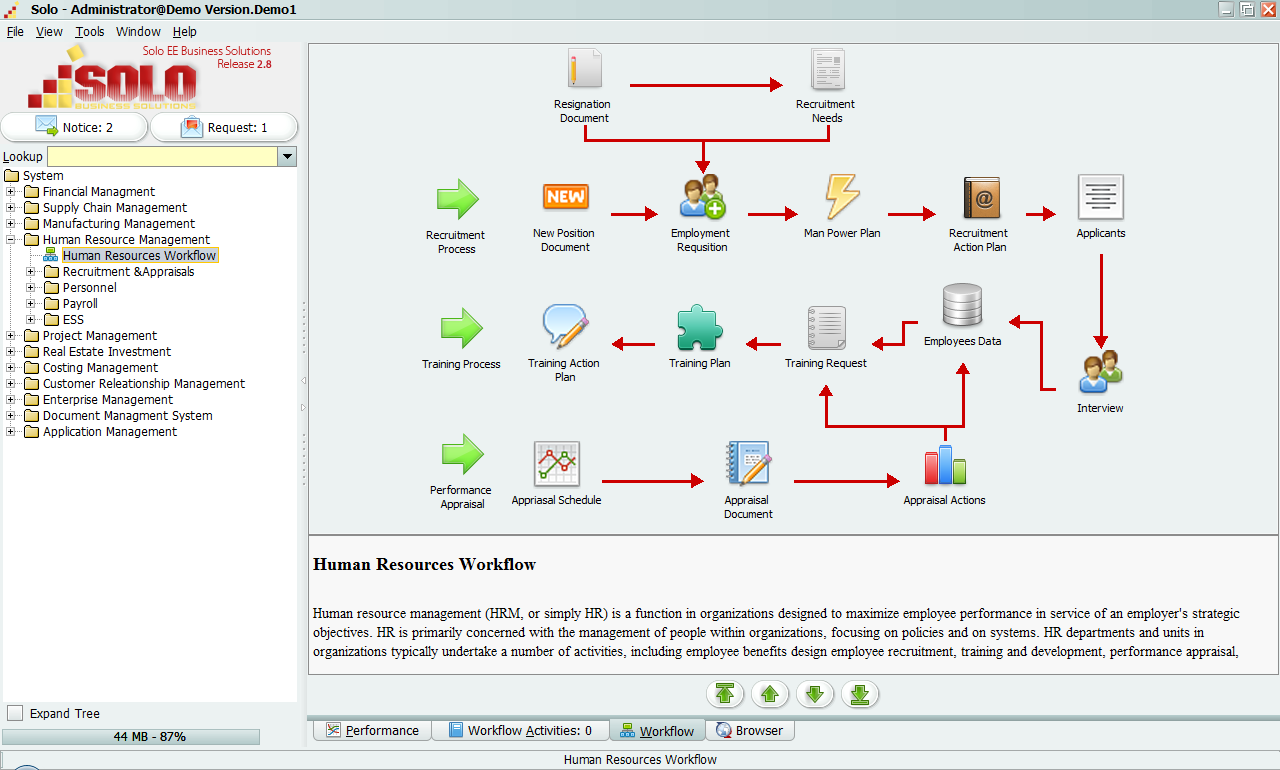Select the Employees Data database icon

[x=962, y=306]
